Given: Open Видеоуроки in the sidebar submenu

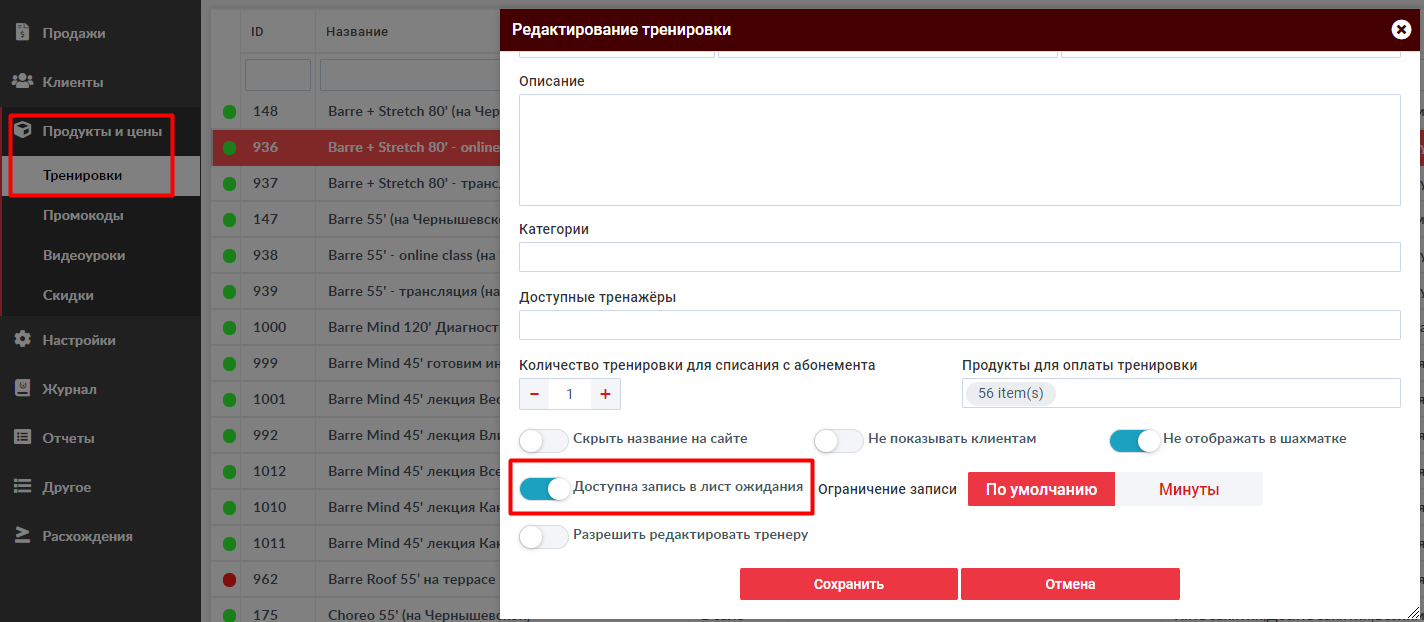Looking at the screenshot, I should tap(84, 255).
